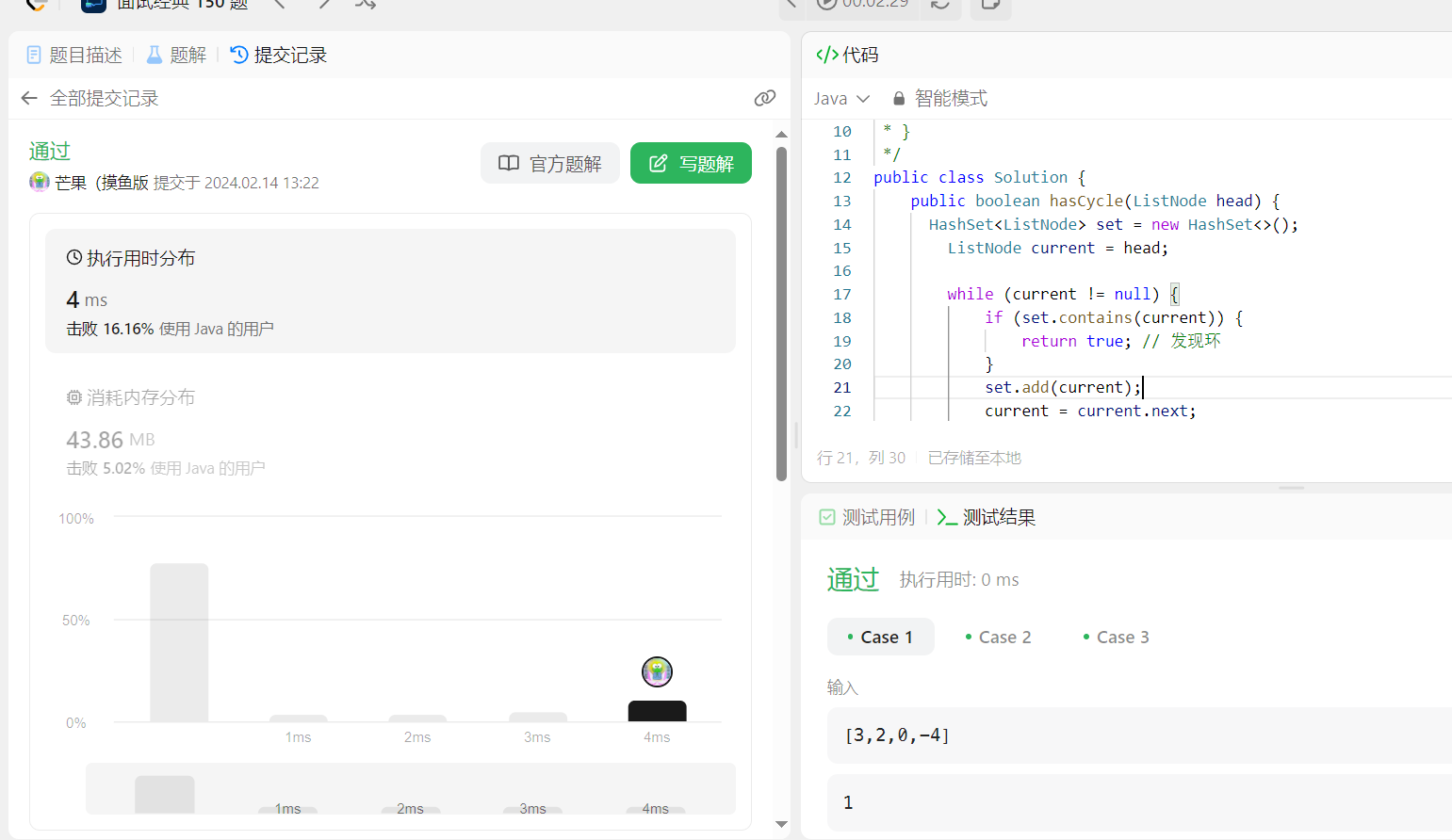Viewport: 1452px width, 840px height.
Task: Click the 'current = current.next;' code line
Action: coord(1090,411)
